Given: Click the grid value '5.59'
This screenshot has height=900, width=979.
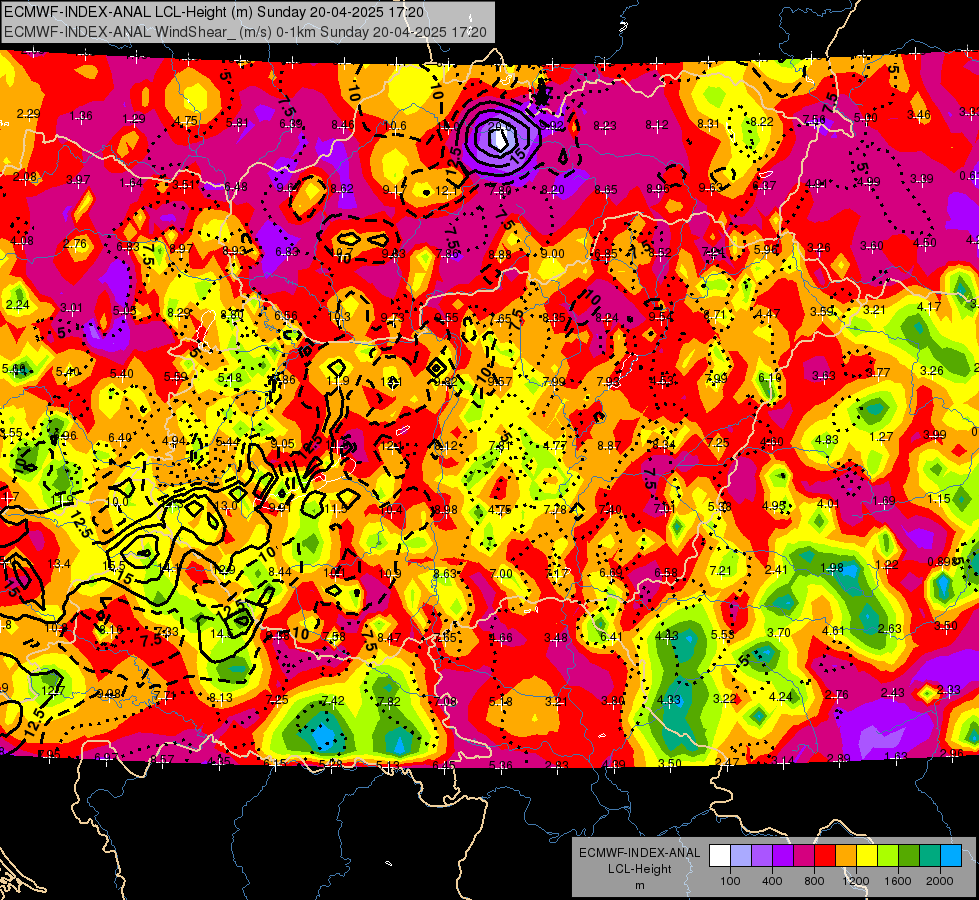Looking at the screenshot, I should point(175,377).
